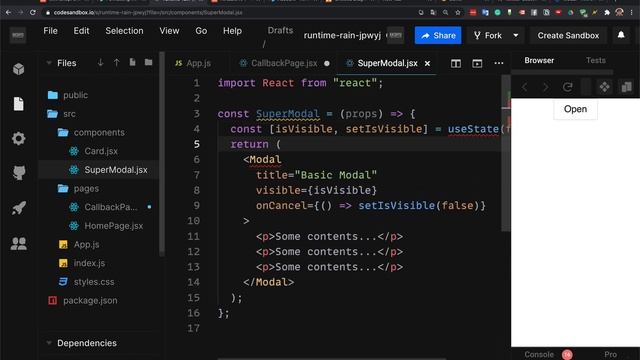Click the Open button in preview
The width and height of the screenshot is (640, 360).
(x=576, y=109)
